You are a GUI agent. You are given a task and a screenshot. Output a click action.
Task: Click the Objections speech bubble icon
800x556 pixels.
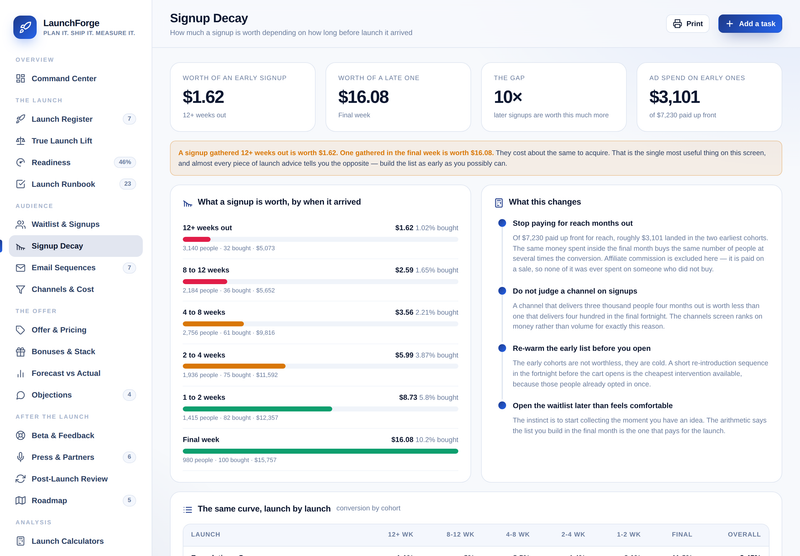[x=20, y=395]
